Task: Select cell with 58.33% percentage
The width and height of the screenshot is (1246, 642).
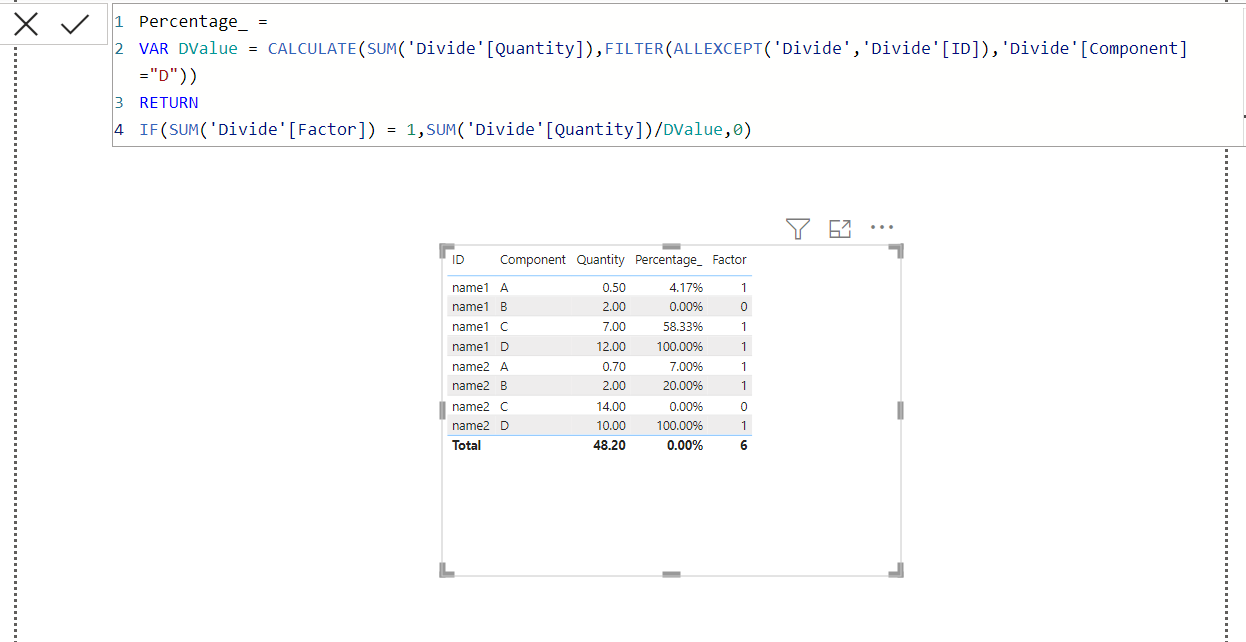Action: (683, 327)
